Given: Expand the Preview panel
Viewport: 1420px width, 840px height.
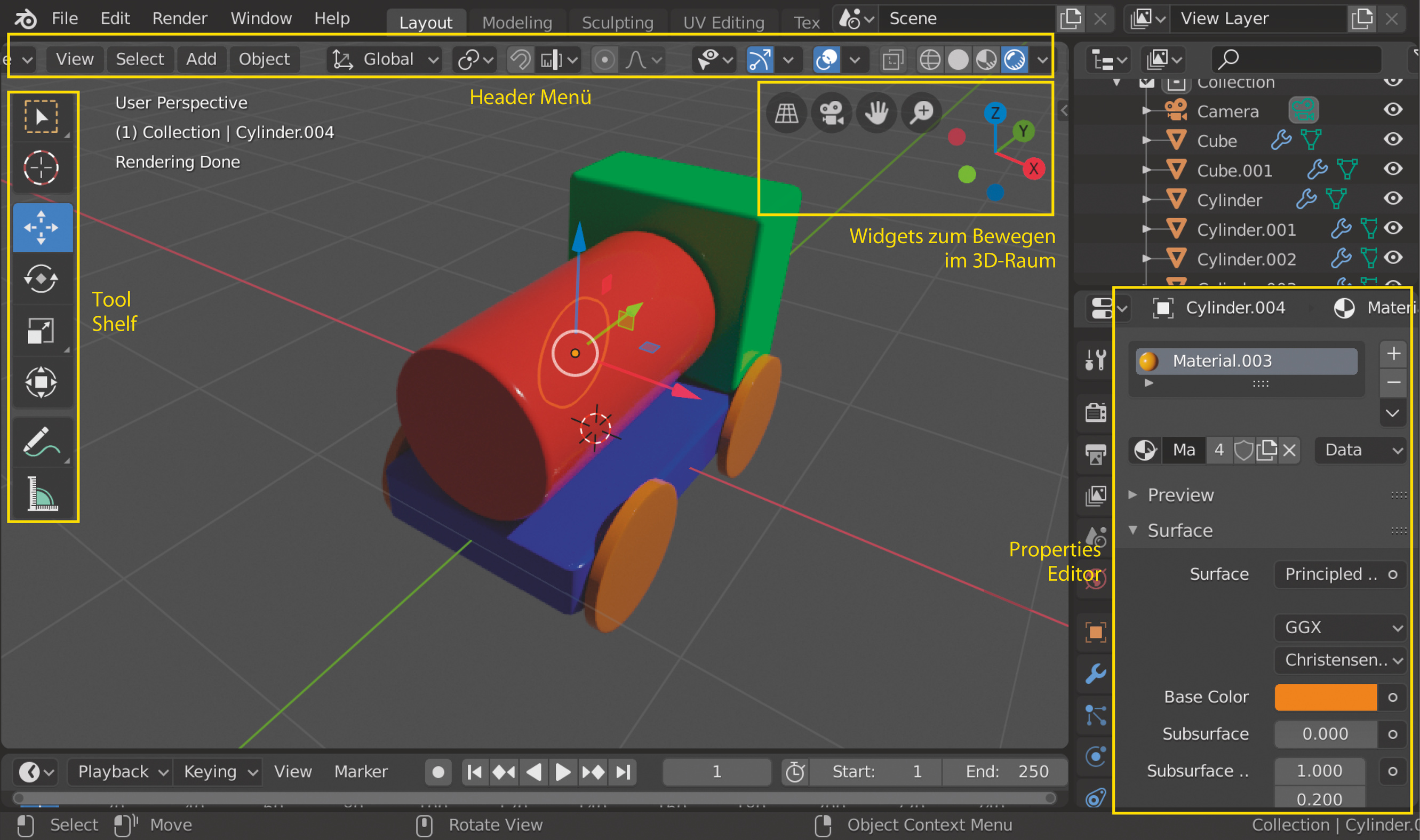Looking at the screenshot, I should coord(1180,495).
